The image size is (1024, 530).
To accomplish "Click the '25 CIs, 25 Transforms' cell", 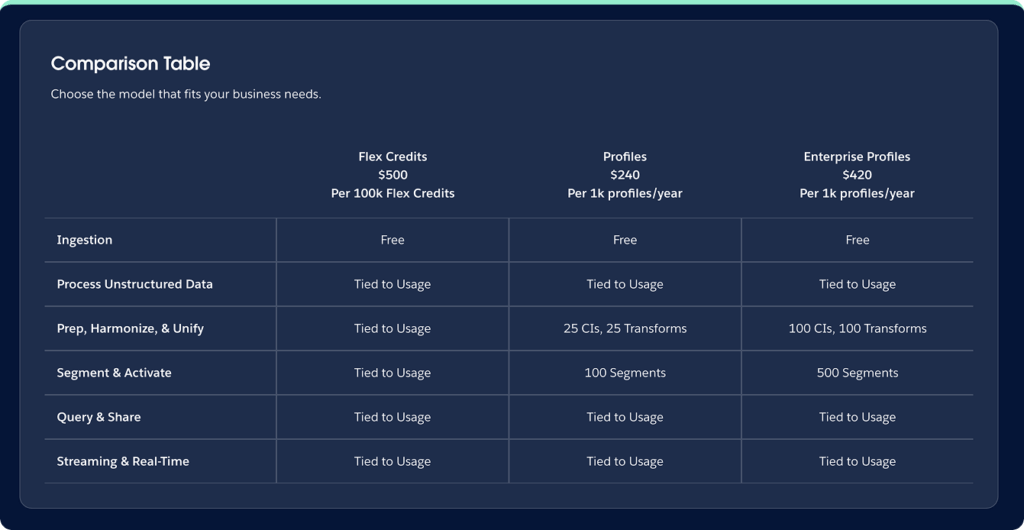I will coord(625,328).
